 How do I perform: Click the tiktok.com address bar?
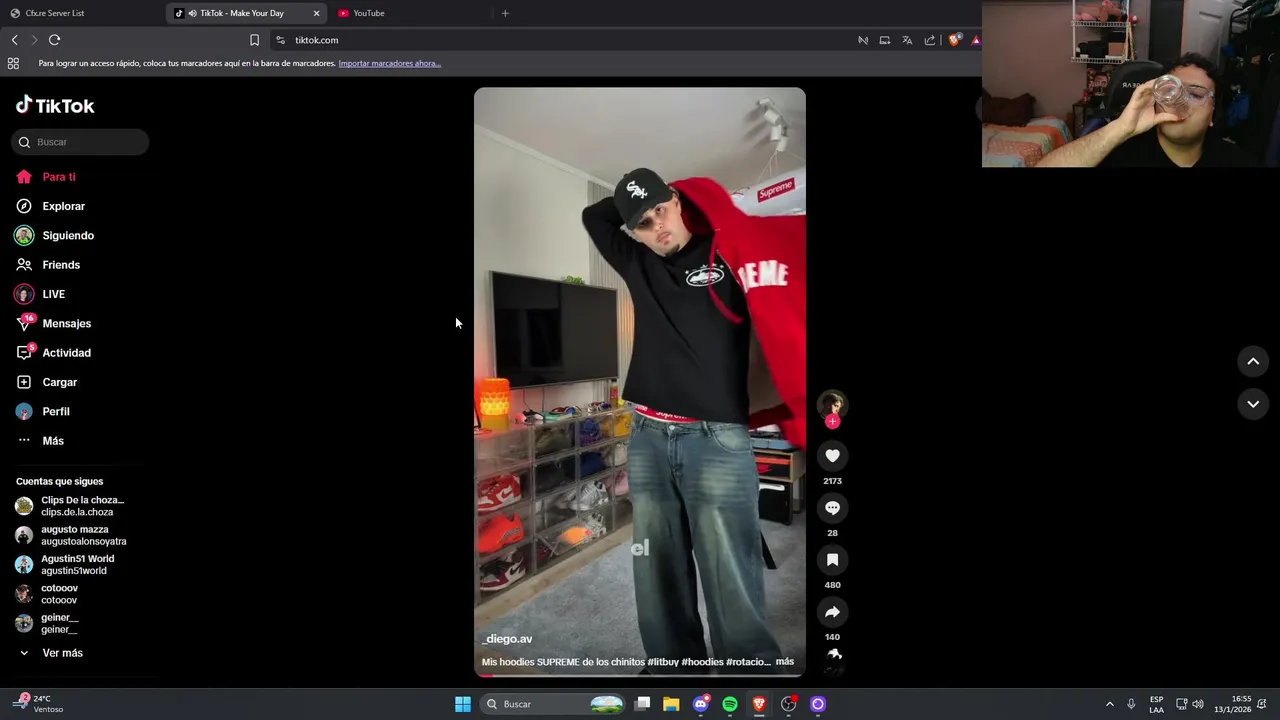[x=560, y=40]
